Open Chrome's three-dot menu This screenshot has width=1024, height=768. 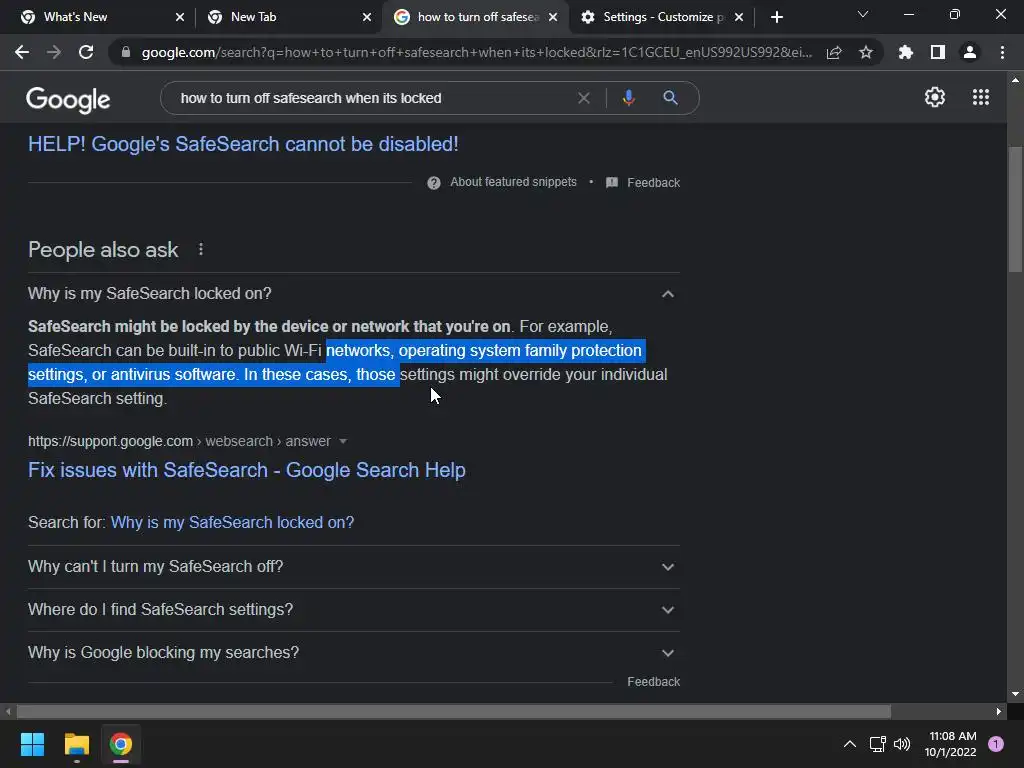[x=1002, y=52]
